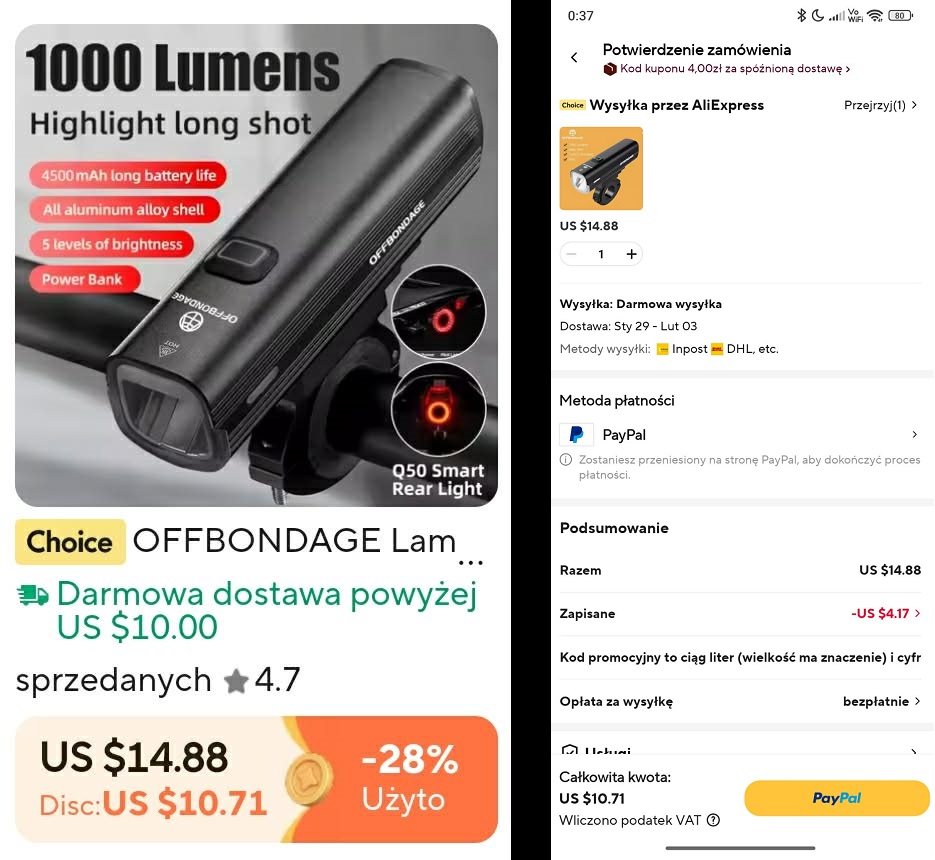Expand the Zapisane savings details
This screenshot has width=935, height=860.
tap(886, 613)
